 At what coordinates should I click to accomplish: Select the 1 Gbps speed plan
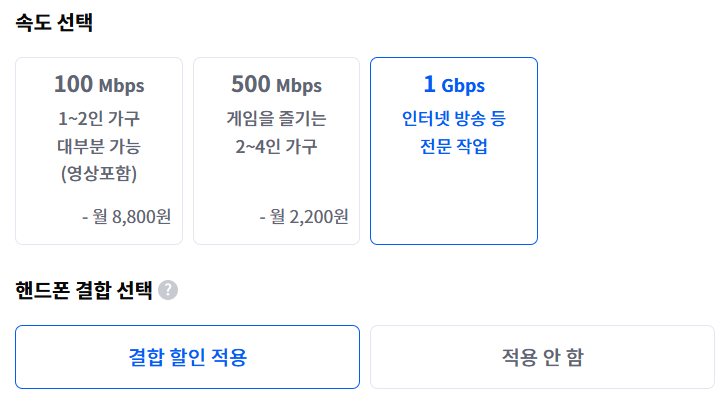click(x=454, y=151)
